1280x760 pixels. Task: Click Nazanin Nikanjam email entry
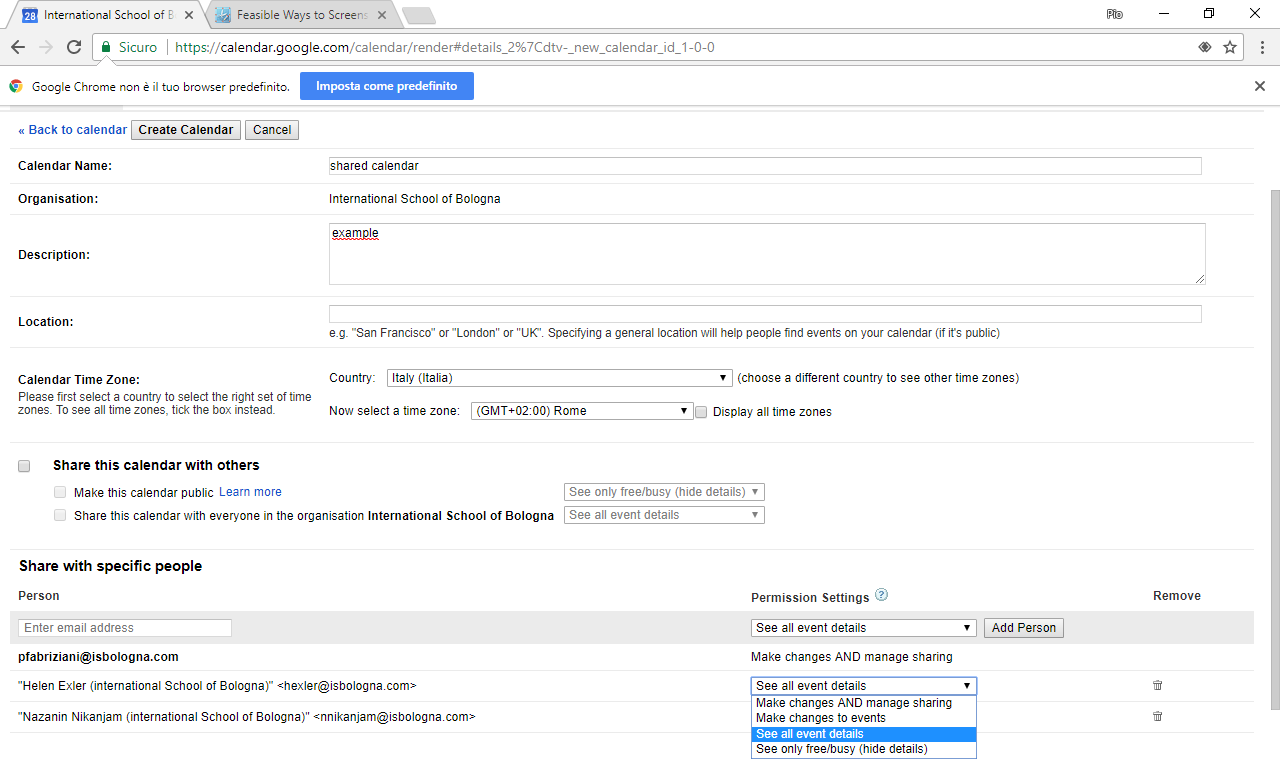point(247,717)
